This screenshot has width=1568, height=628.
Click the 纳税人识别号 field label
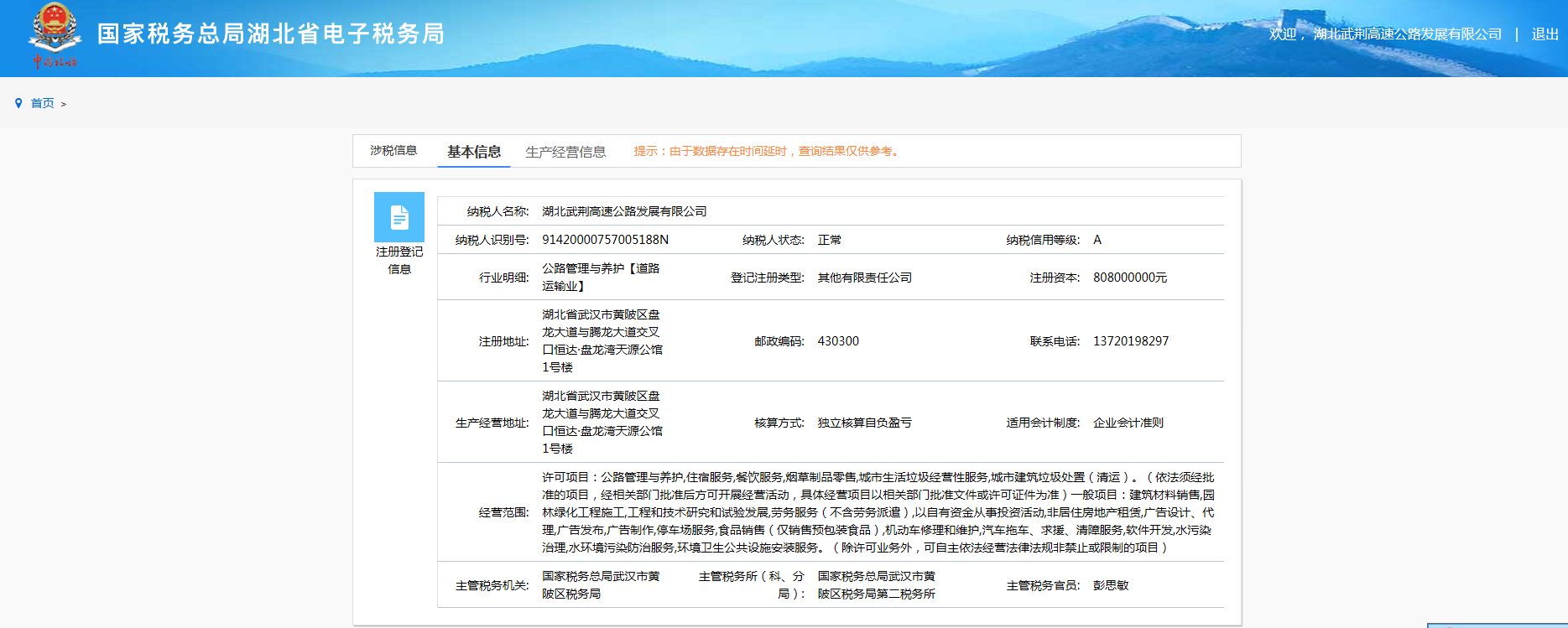492,240
